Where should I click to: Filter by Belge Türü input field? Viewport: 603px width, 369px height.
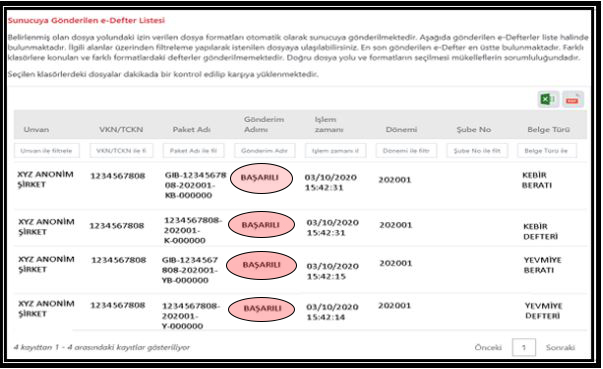[x=547, y=151]
